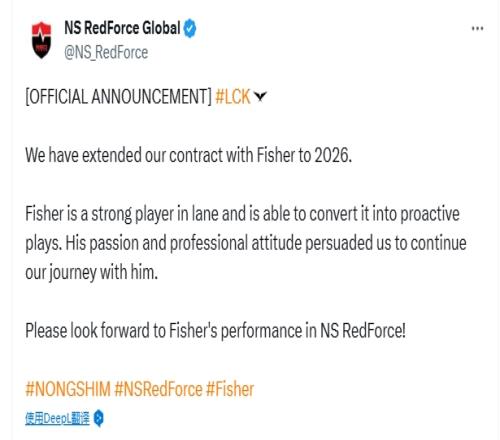500x440 pixels.
Task: Open the NS RedForce Global profile name
Action: (x=122, y=28)
